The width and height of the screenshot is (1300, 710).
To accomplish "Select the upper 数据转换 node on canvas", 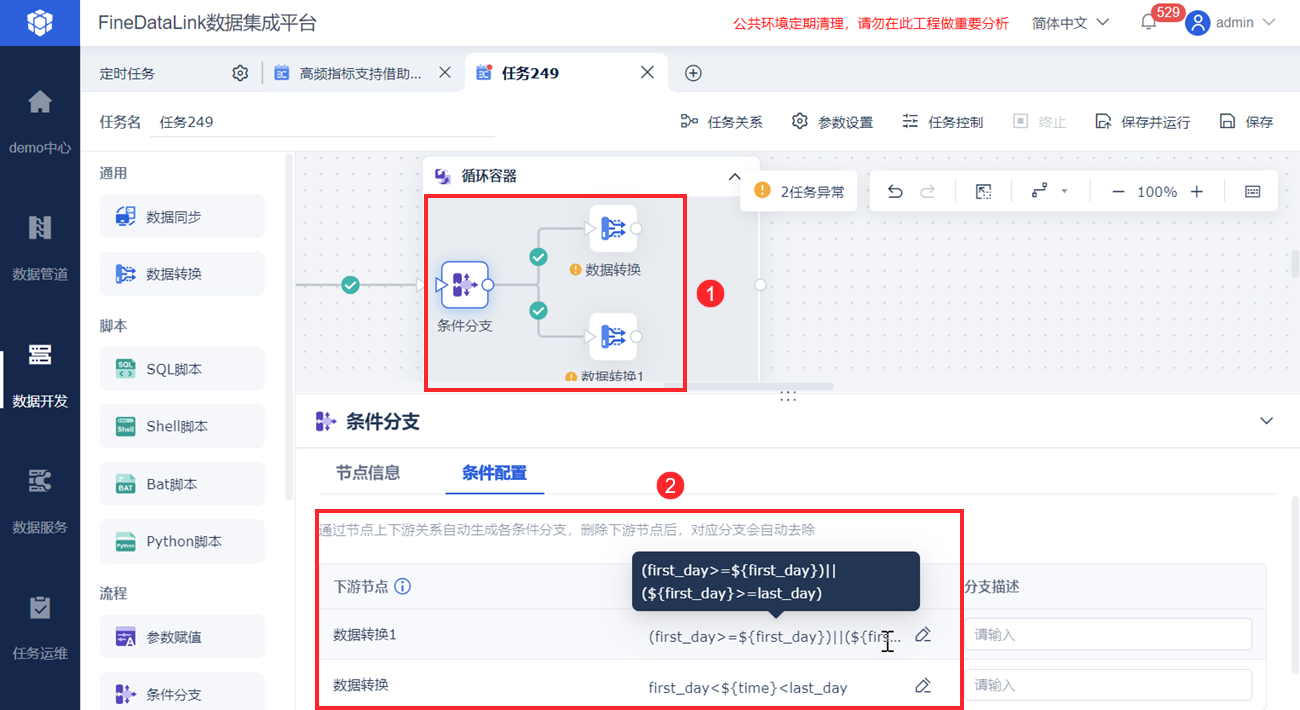I will [x=613, y=229].
